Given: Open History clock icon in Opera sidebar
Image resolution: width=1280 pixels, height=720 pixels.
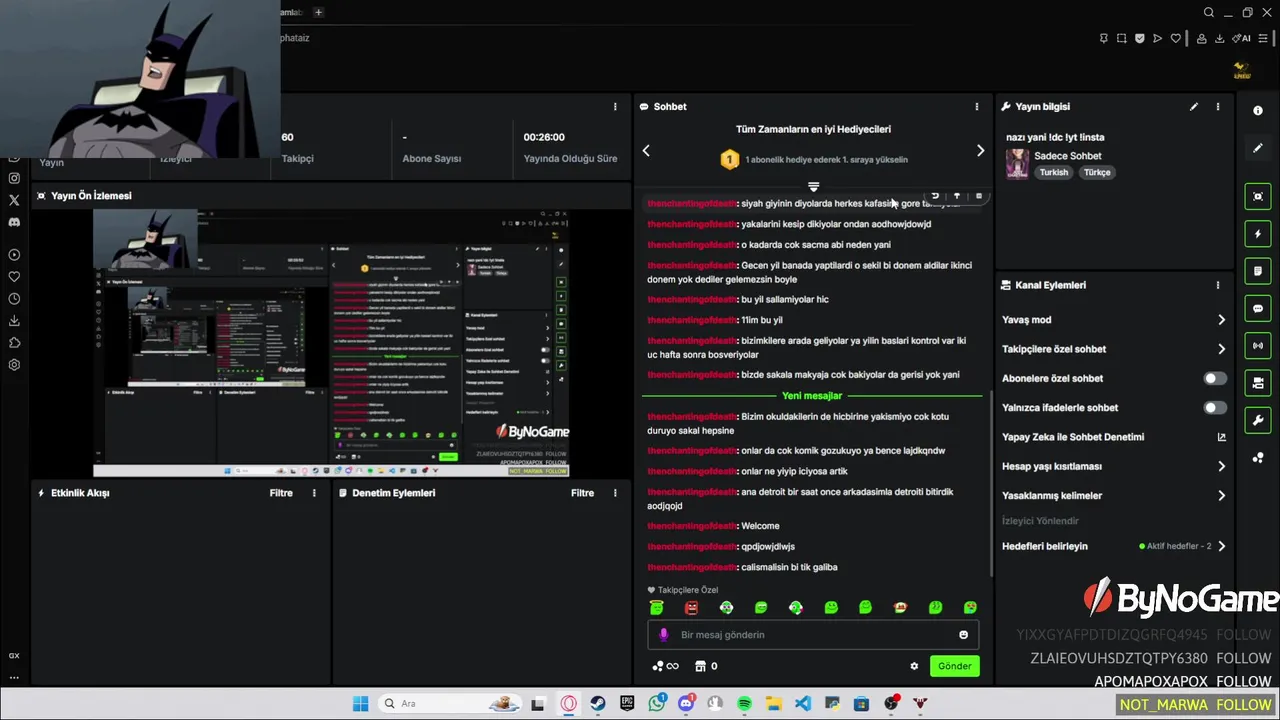Looking at the screenshot, I should pyautogui.click(x=14, y=299).
